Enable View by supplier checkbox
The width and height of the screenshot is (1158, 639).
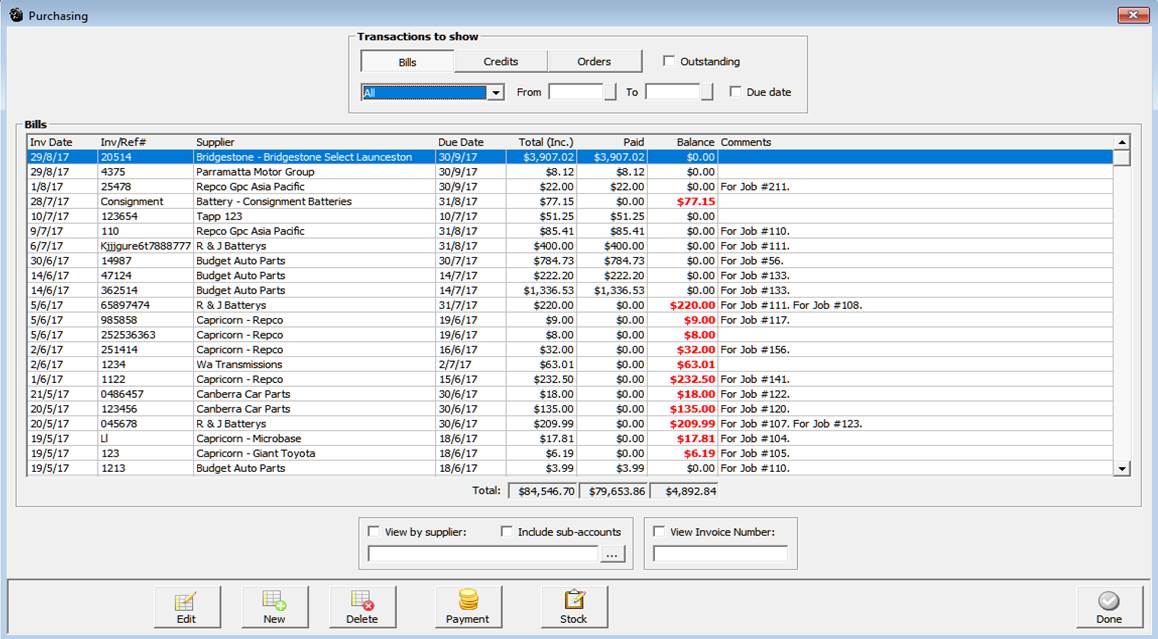click(x=374, y=532)
